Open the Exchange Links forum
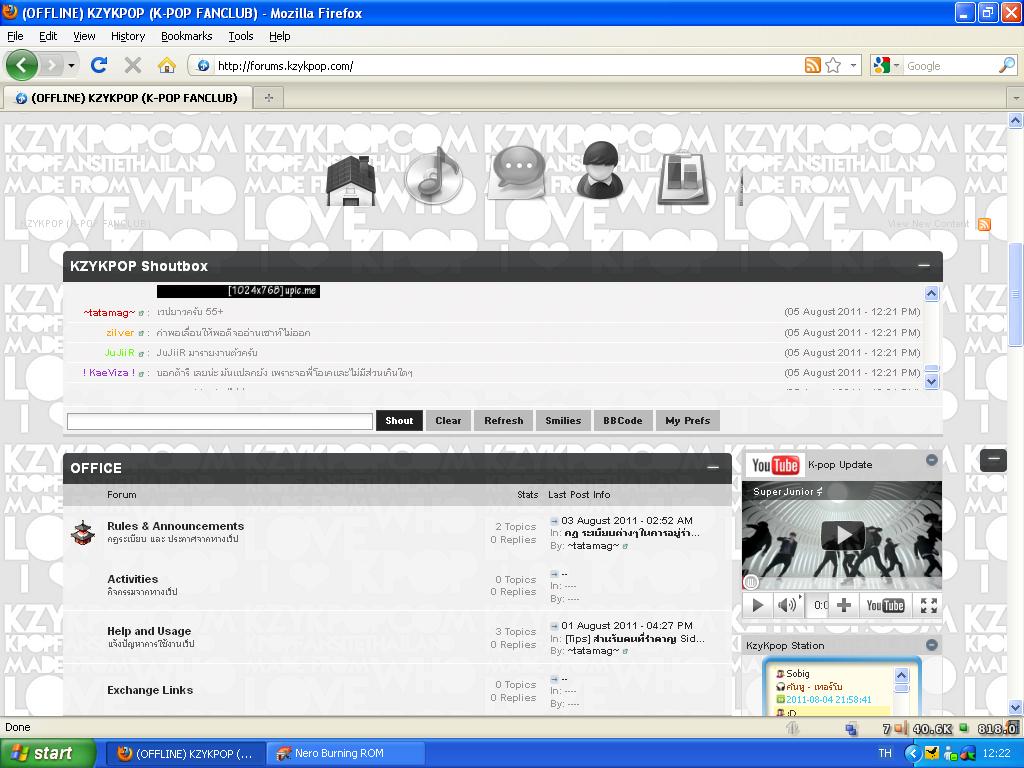Viewport: 1024px width, 768px height. [x=150, y=690]
